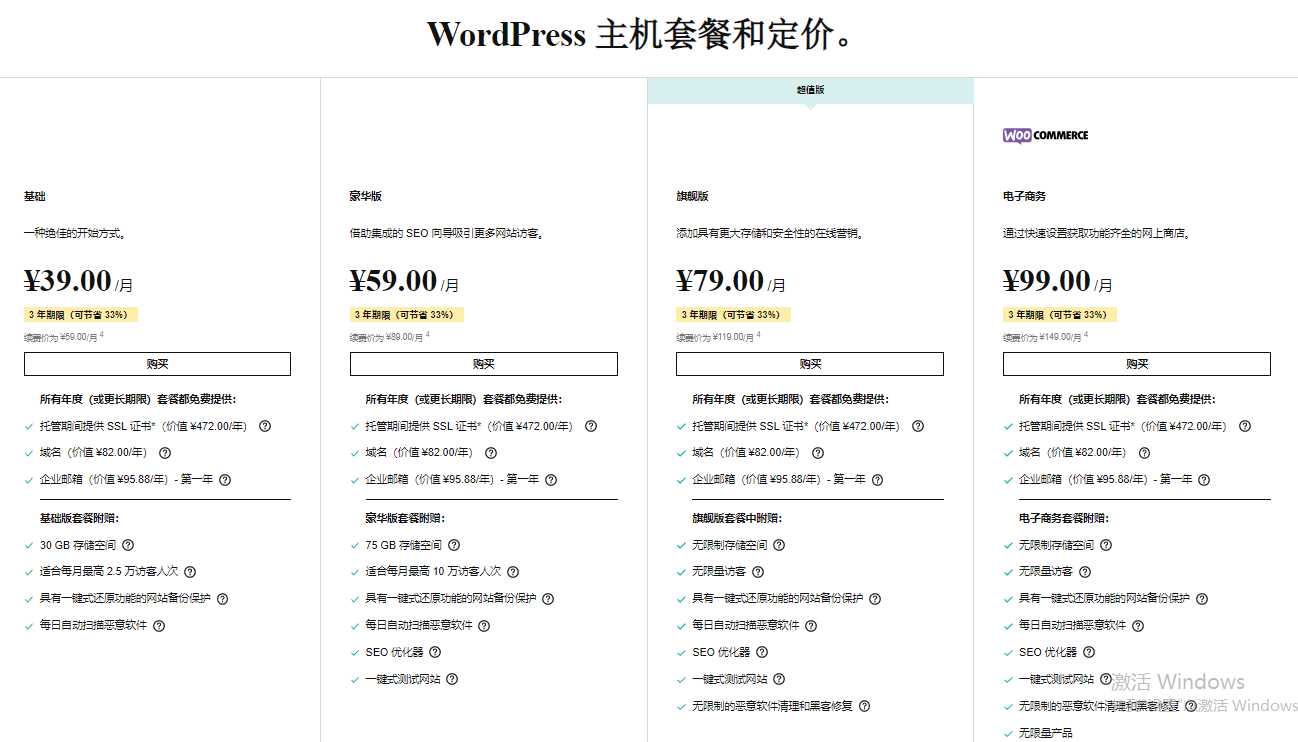1298x742 pixels.
Task: Open SSL 证书 help icon in 基础 plan
Action: click(265, 426)
